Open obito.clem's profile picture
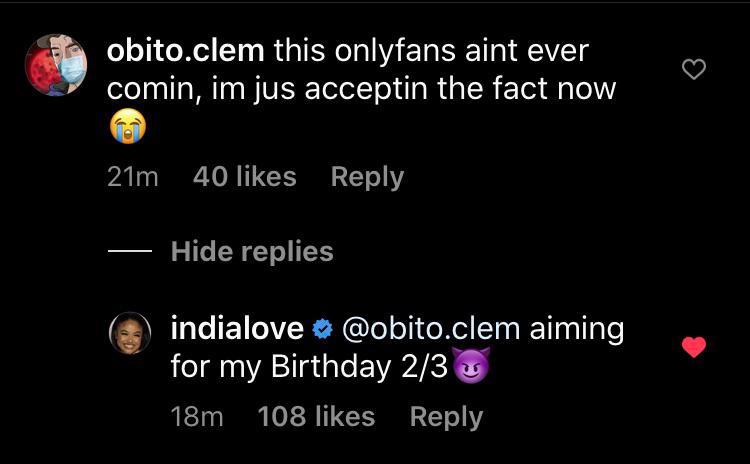The width and height of the screenshot is (750, 464). [55, 65]
